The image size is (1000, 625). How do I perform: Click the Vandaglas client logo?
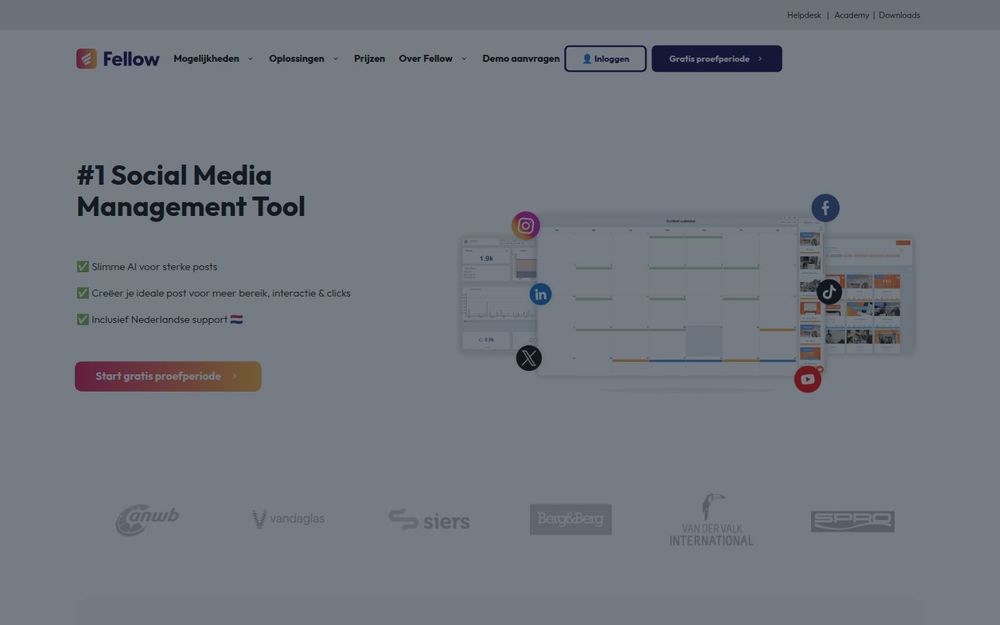point(288,519)
